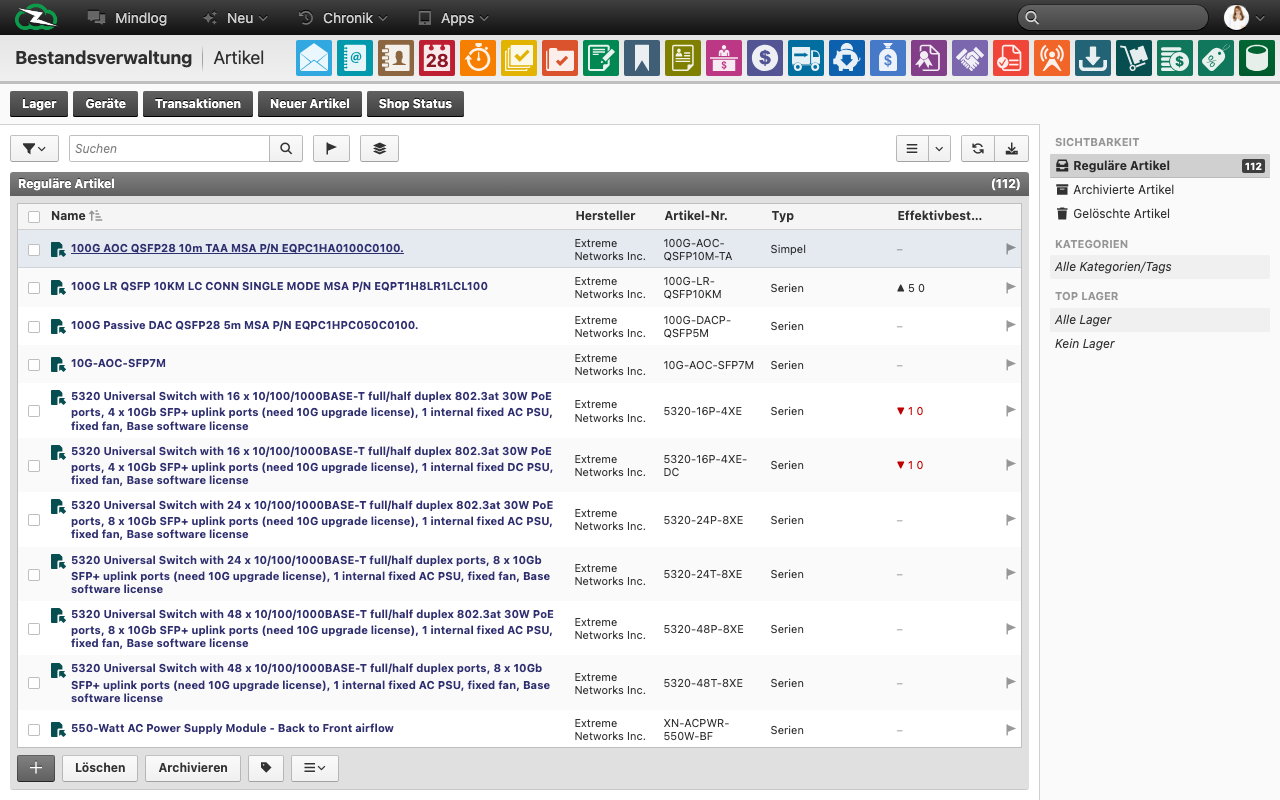This screenshot has height=800, width=1280.
Task: Check the 5320-24T-8XE row checkbox
Action: tap(34, 575)
